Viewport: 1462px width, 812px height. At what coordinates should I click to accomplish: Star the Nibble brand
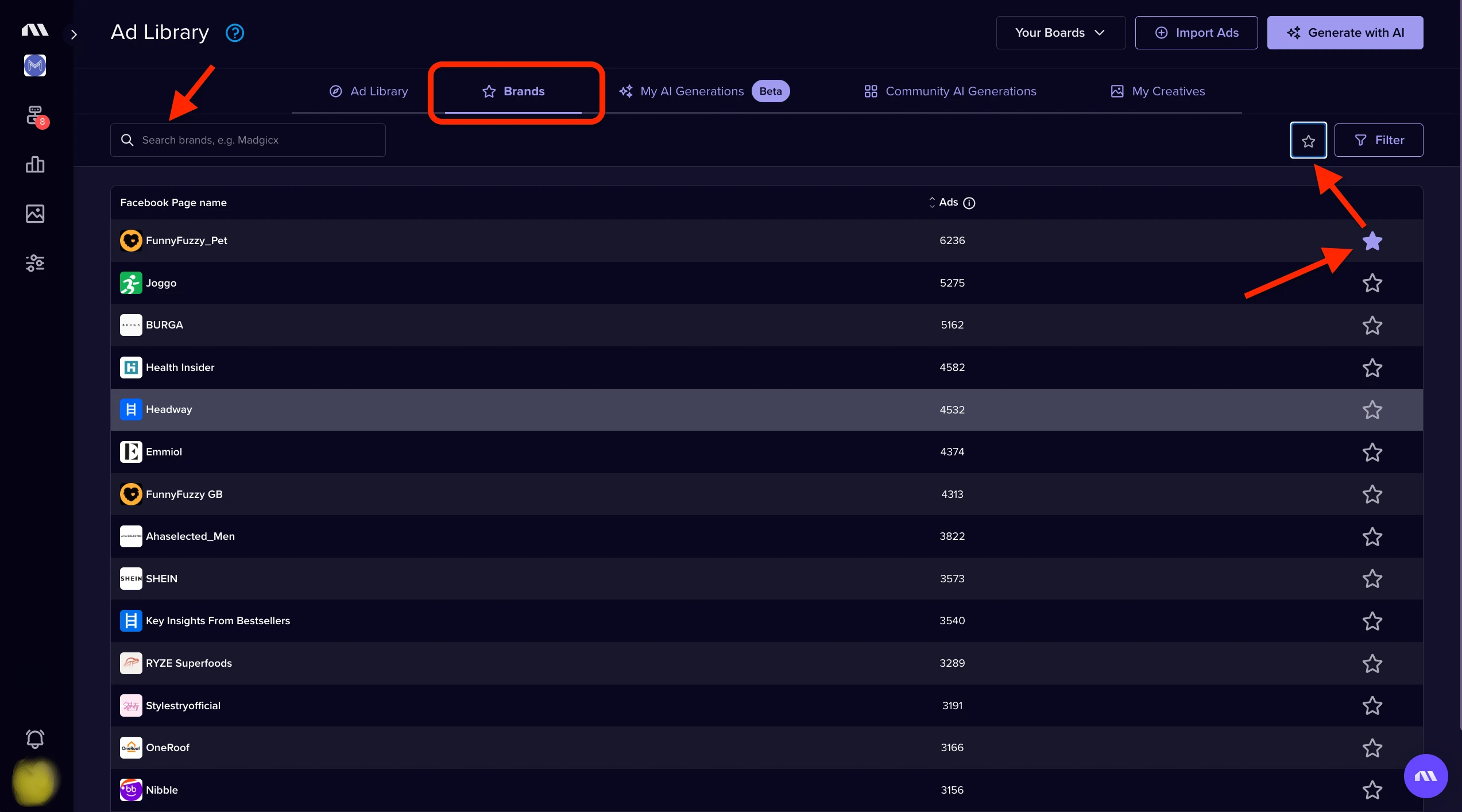(1372, 790)
